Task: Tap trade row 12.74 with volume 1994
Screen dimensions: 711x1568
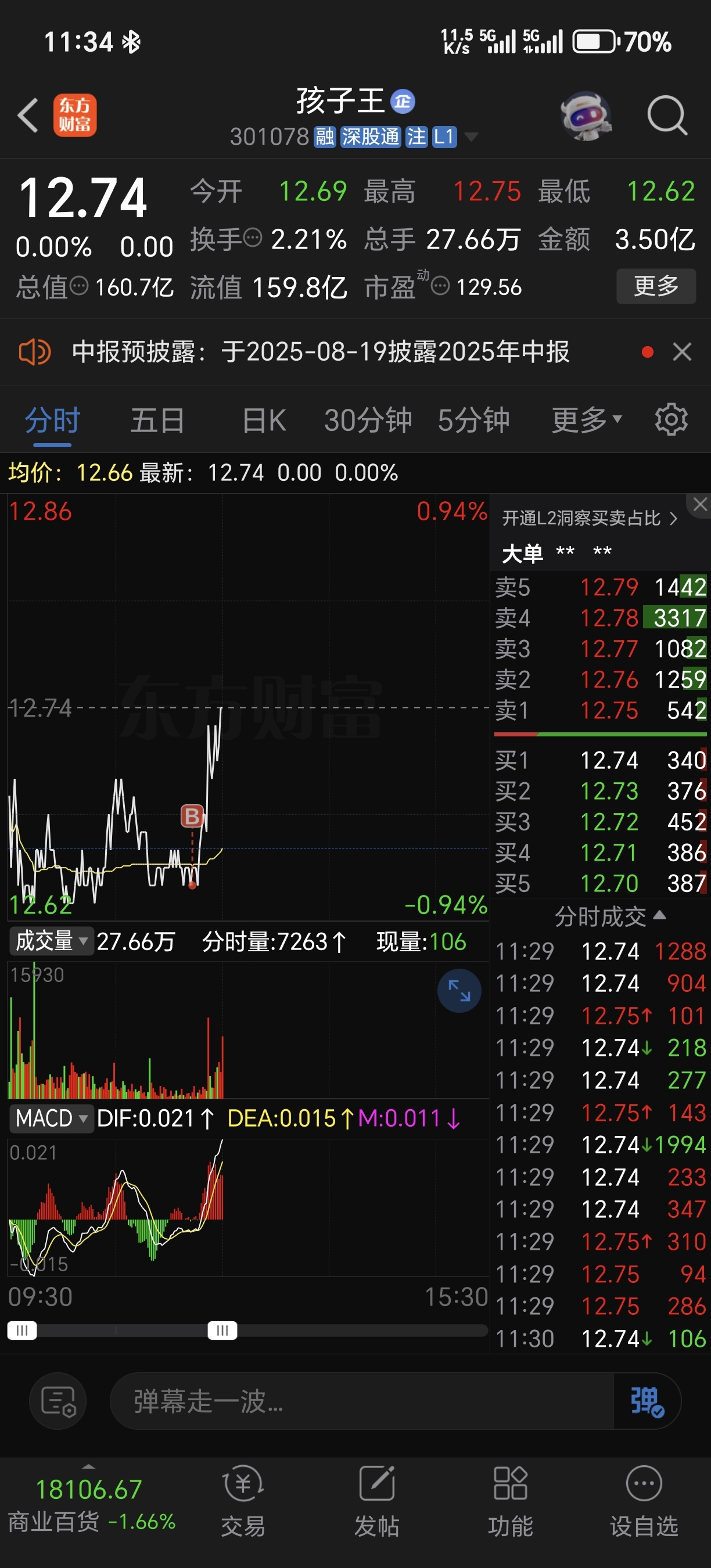Action: [x=600, y=1144]
